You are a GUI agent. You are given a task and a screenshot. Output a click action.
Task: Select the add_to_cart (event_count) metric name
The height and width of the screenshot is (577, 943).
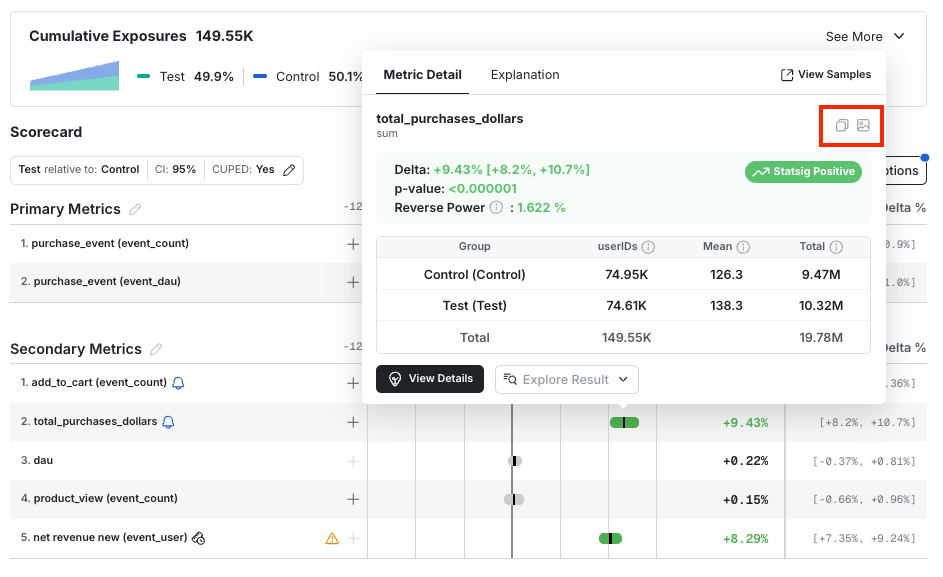pos(99,382)
